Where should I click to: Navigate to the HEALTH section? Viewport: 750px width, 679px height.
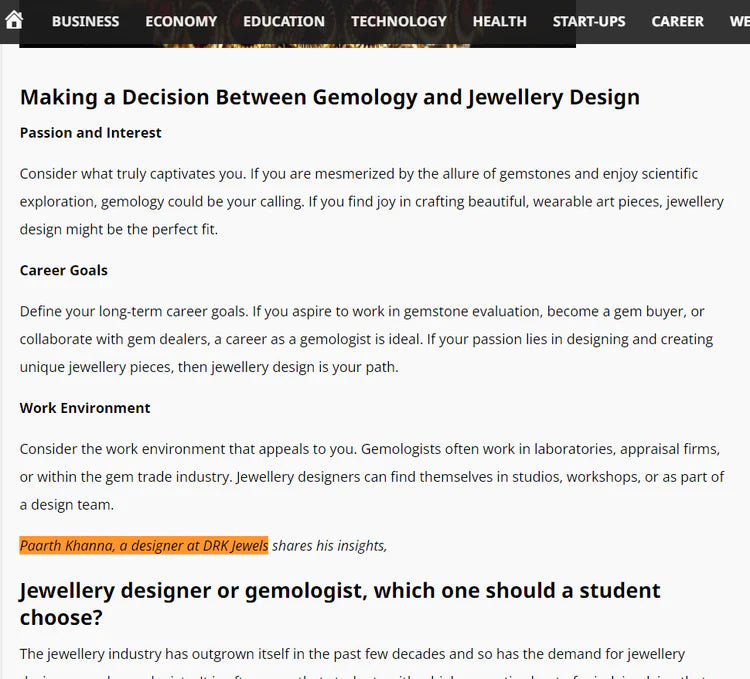(499, 22)
